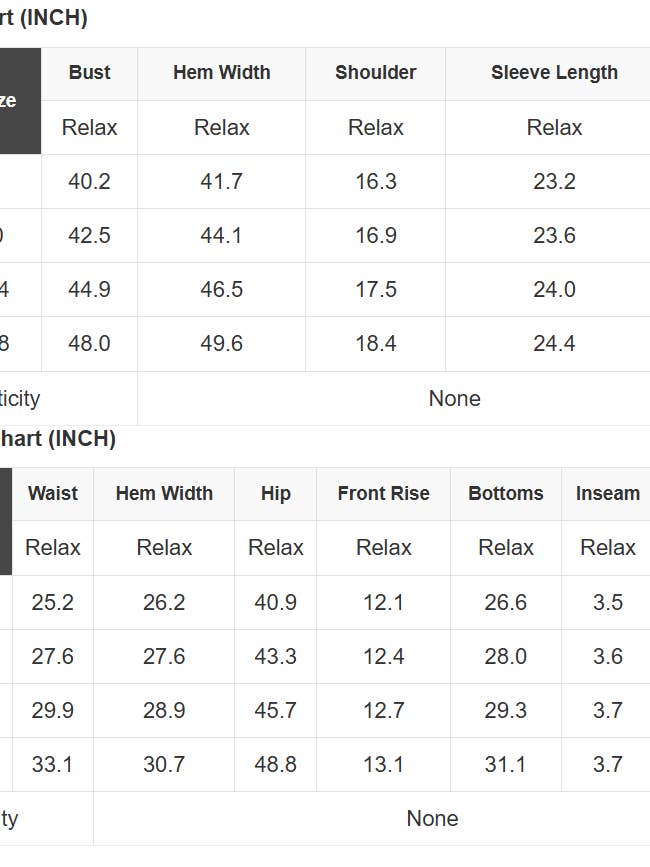This screenshot has width=650, height=867.
Task: Click the bottoms length value 31.1
Action: (505, 765)
